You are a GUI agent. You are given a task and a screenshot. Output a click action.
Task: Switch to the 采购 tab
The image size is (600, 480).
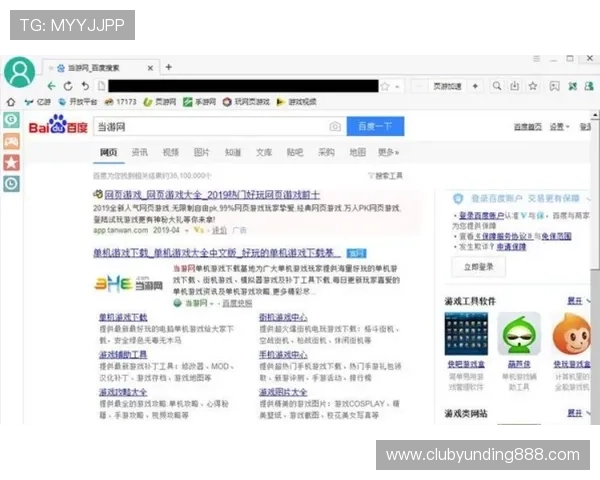(326, 152)
